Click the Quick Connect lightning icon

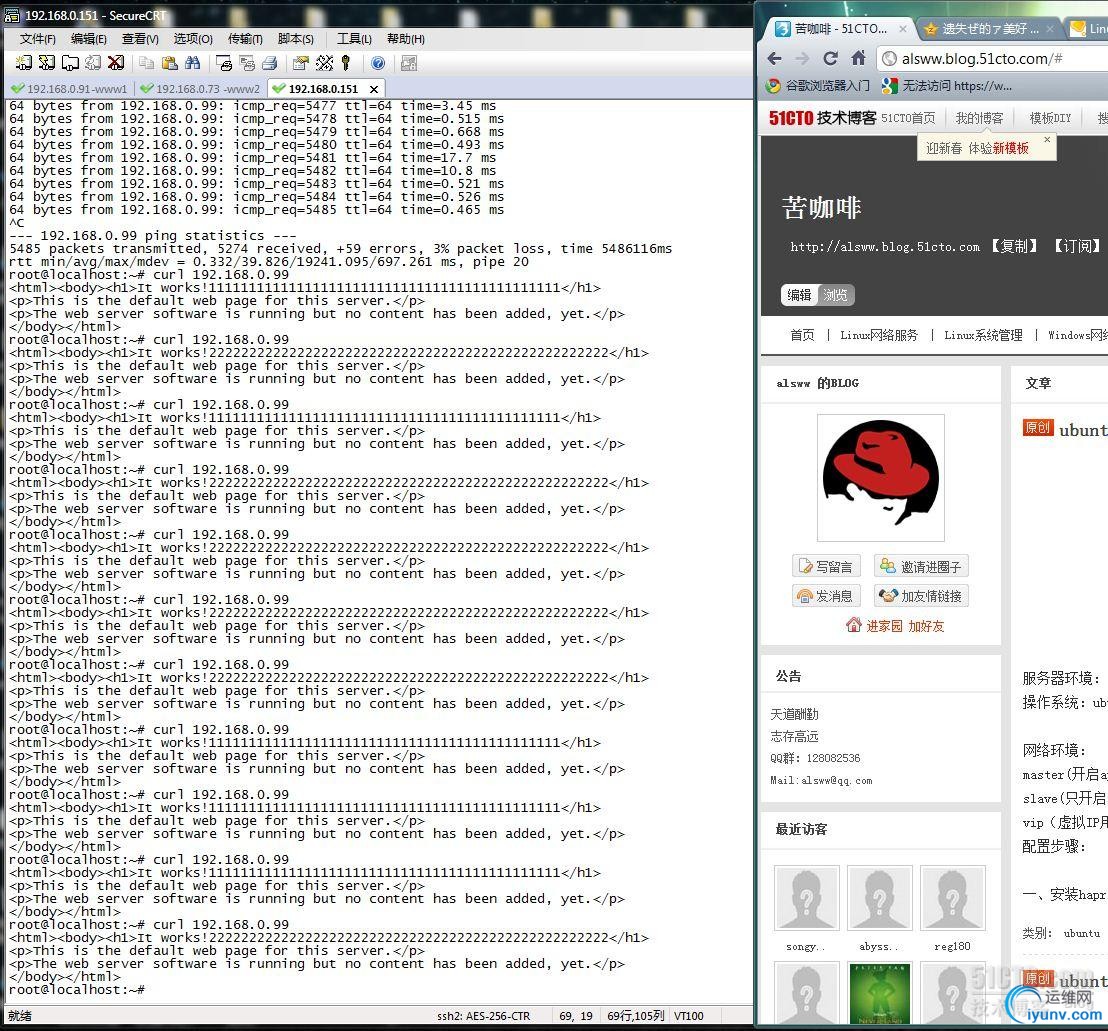point(47,64)
